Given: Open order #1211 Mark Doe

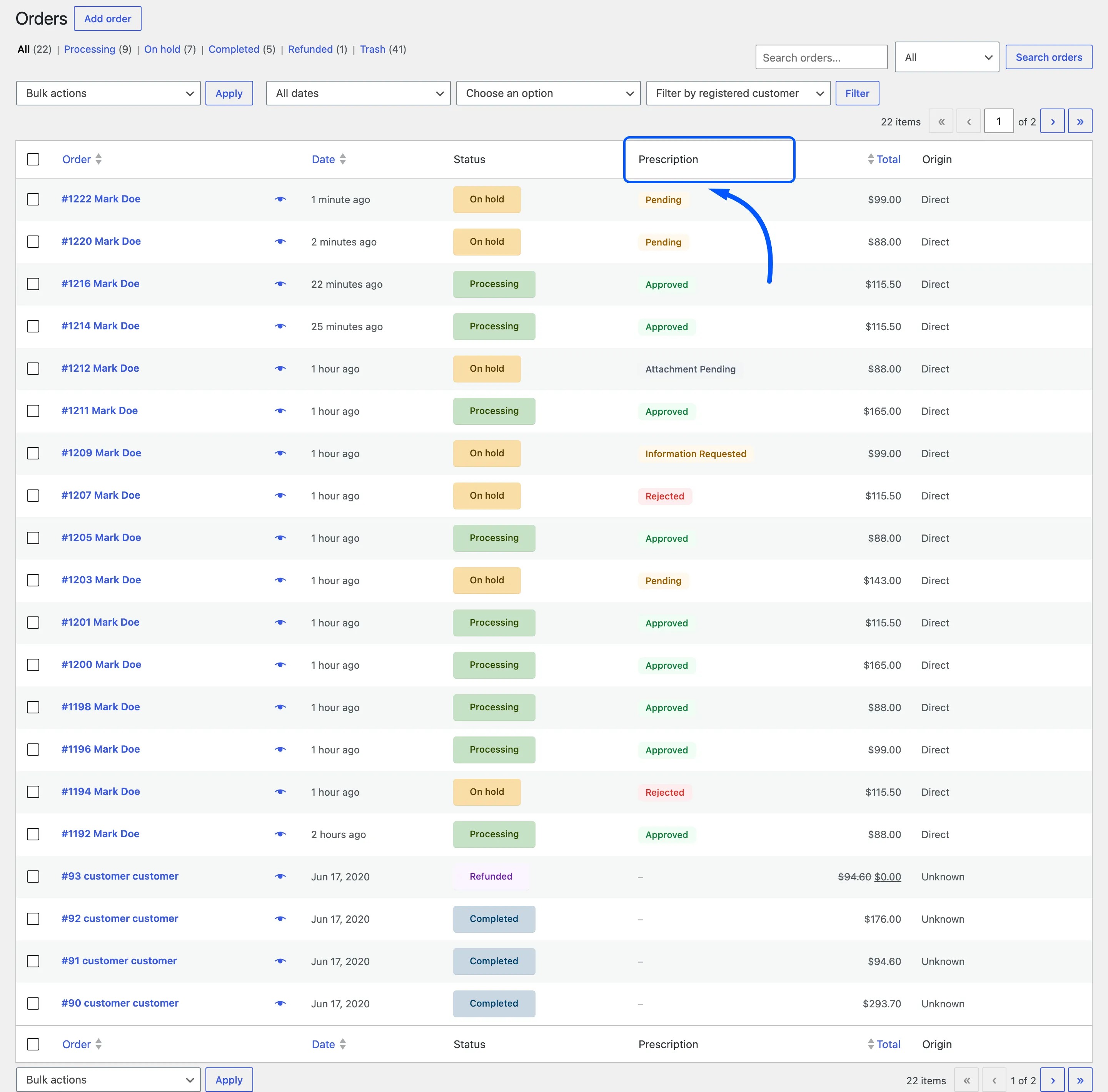Looking at the screenshot, I should coord(100,411).
